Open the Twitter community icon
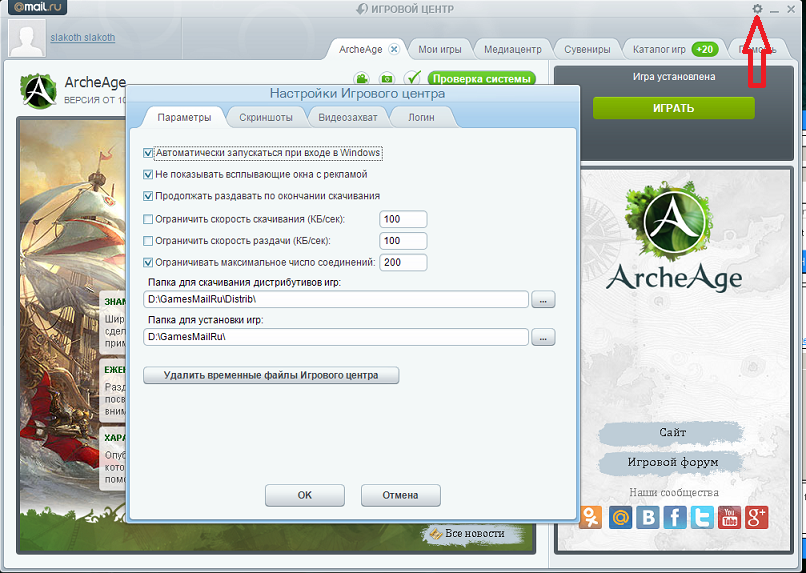 click(x=702, y=517)
